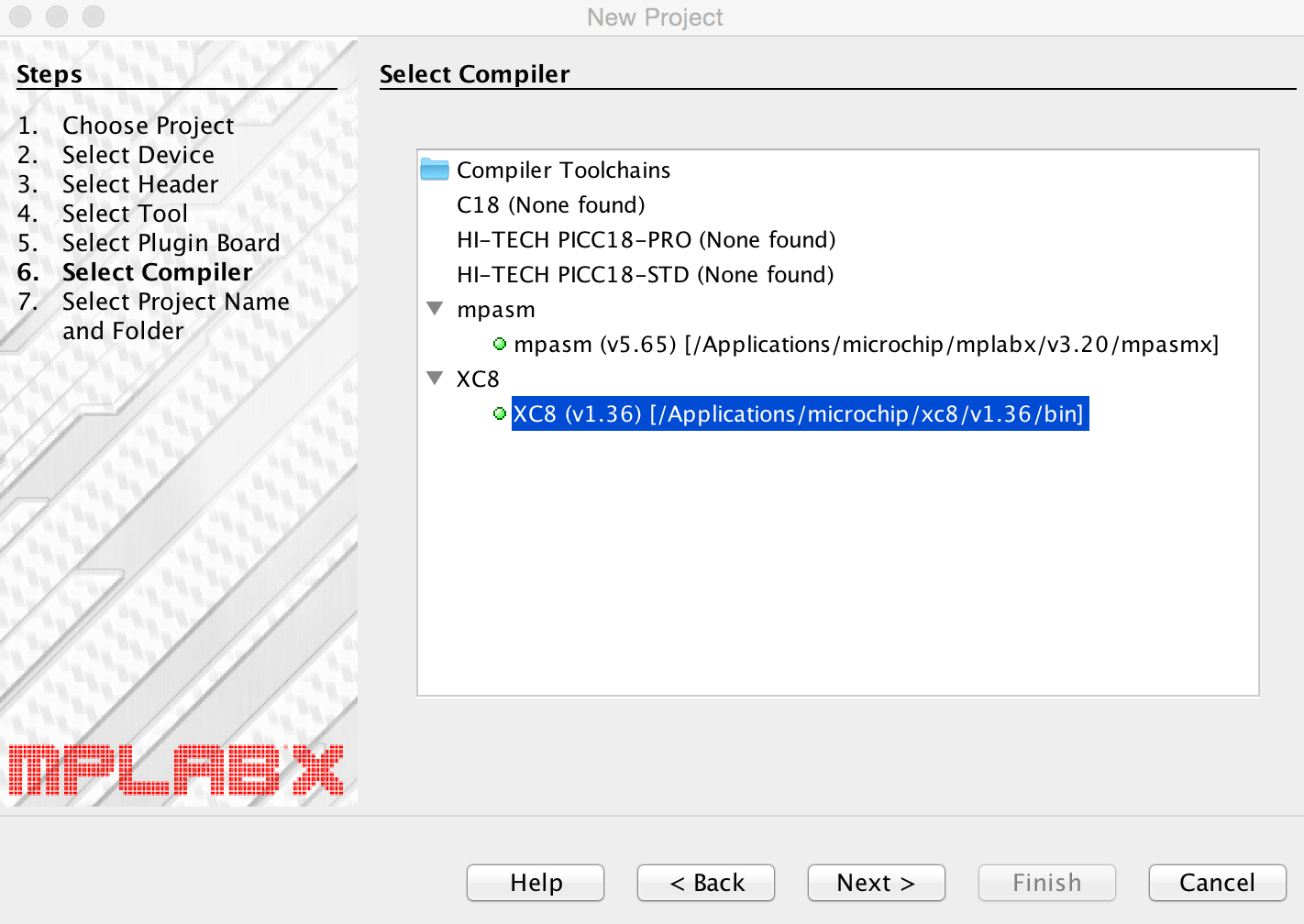Click step 1 Choose Project
Viewport: 1304px width, 924px height.
click(x=148, y=126)
